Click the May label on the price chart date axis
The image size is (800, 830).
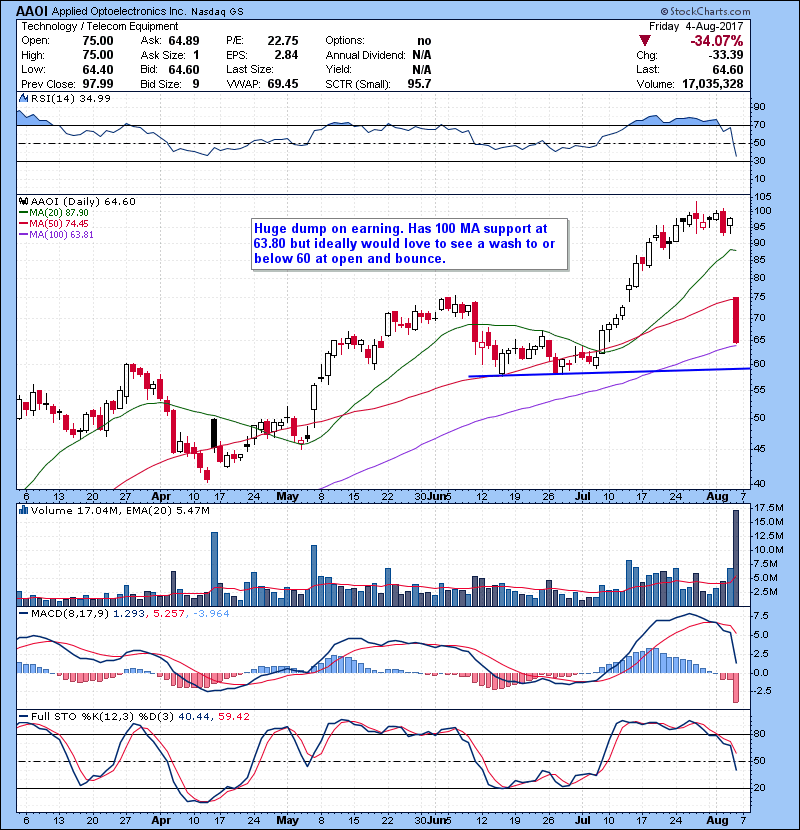click(287, 497)
